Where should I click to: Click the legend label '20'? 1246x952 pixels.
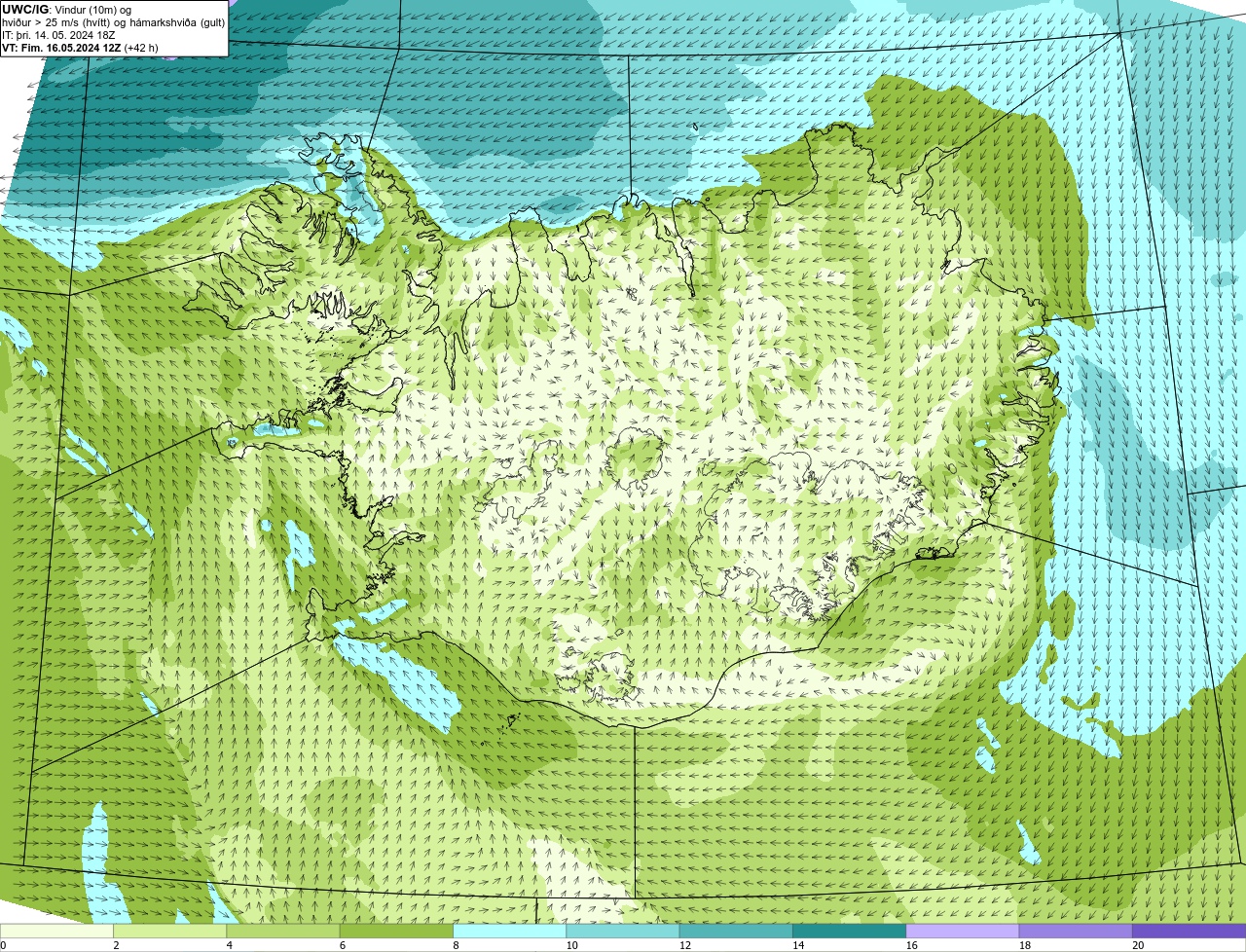pyautogui.click(x=1138, y=945)
